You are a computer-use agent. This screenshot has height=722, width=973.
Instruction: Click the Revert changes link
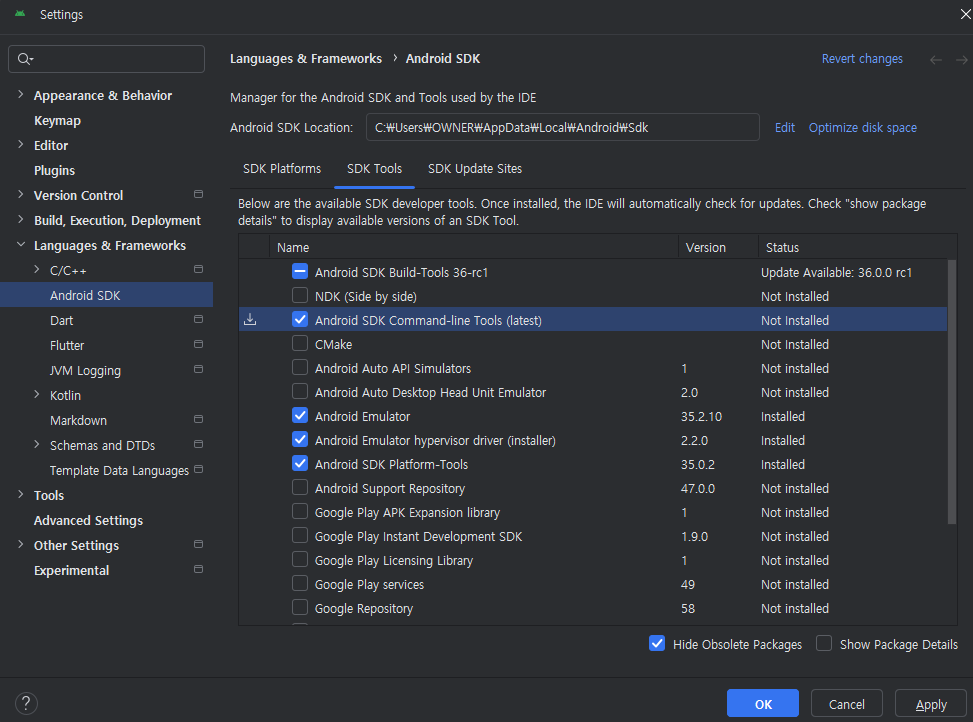(862, 59)
